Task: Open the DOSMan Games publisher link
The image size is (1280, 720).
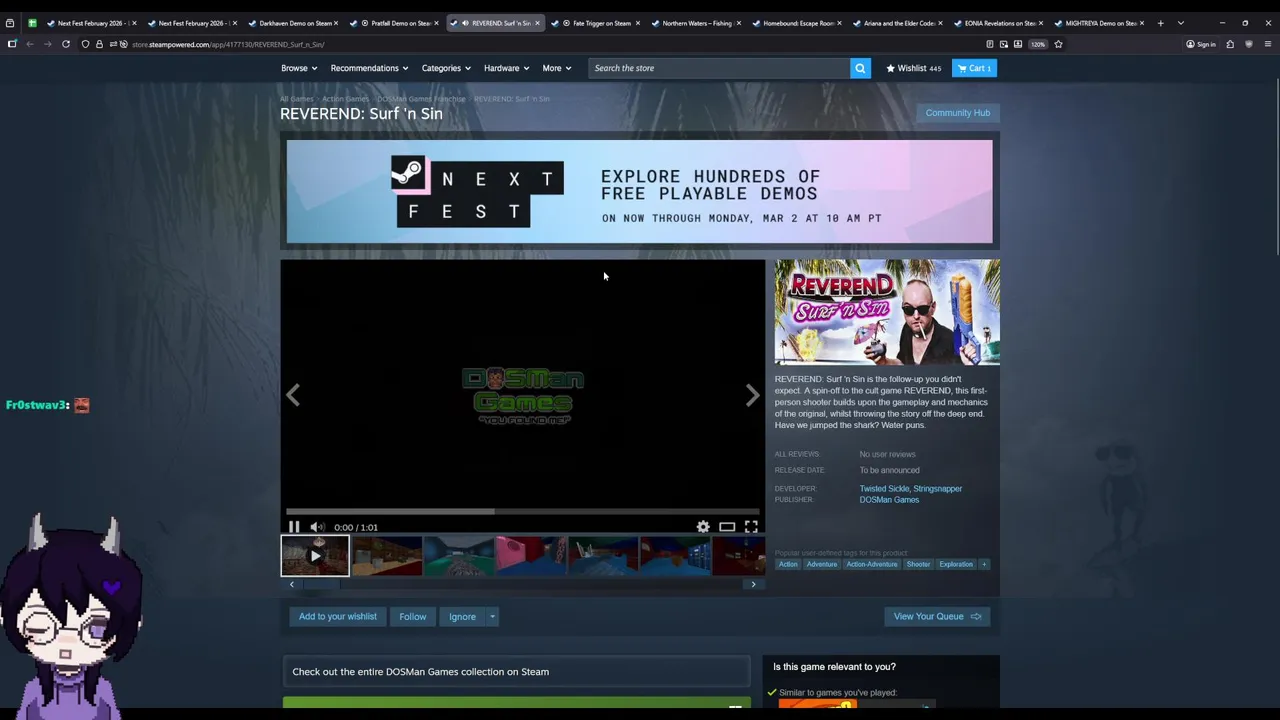Action: point(889,500)
